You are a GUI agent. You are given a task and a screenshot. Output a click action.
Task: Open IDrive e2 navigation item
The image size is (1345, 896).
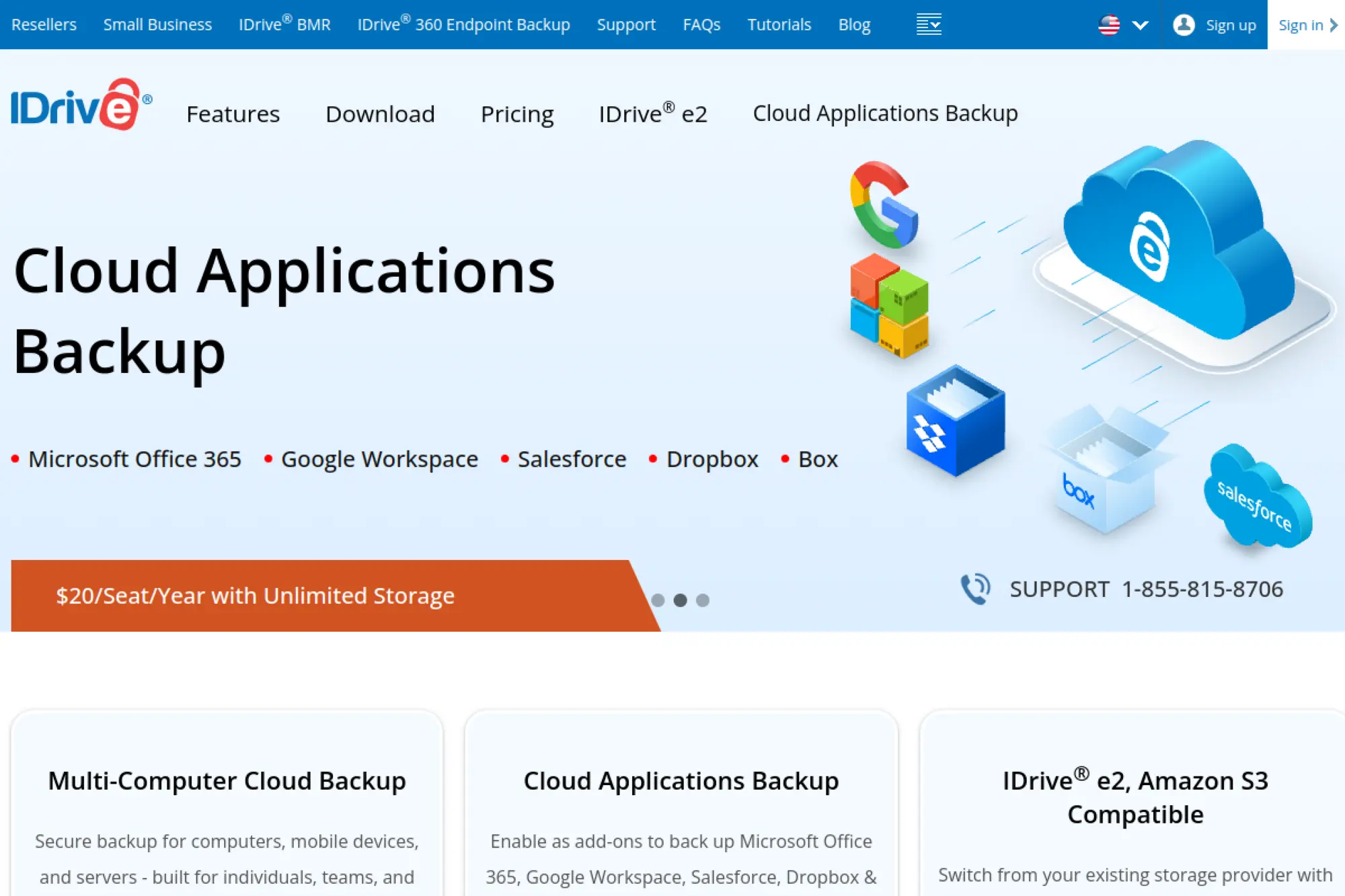coord(652,114)
